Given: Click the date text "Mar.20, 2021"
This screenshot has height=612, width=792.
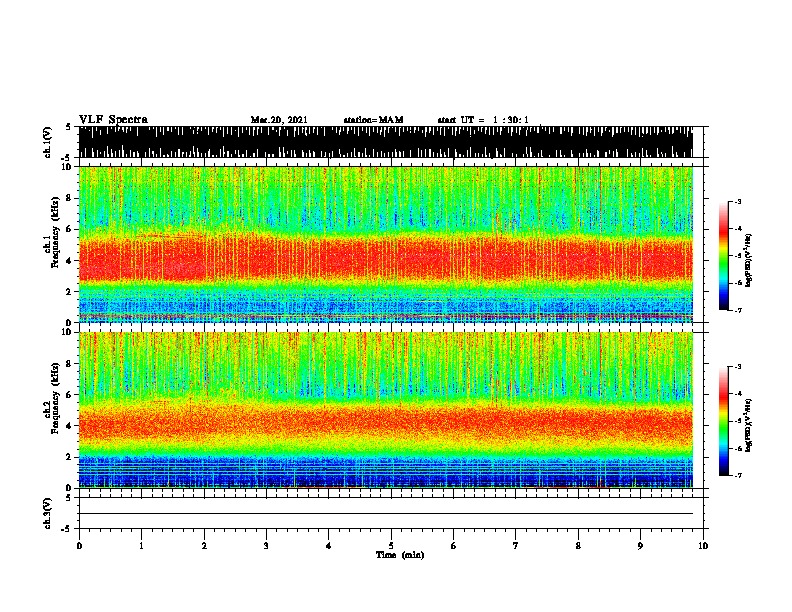Looking at the screenshot, I should (x=279, y=120).
